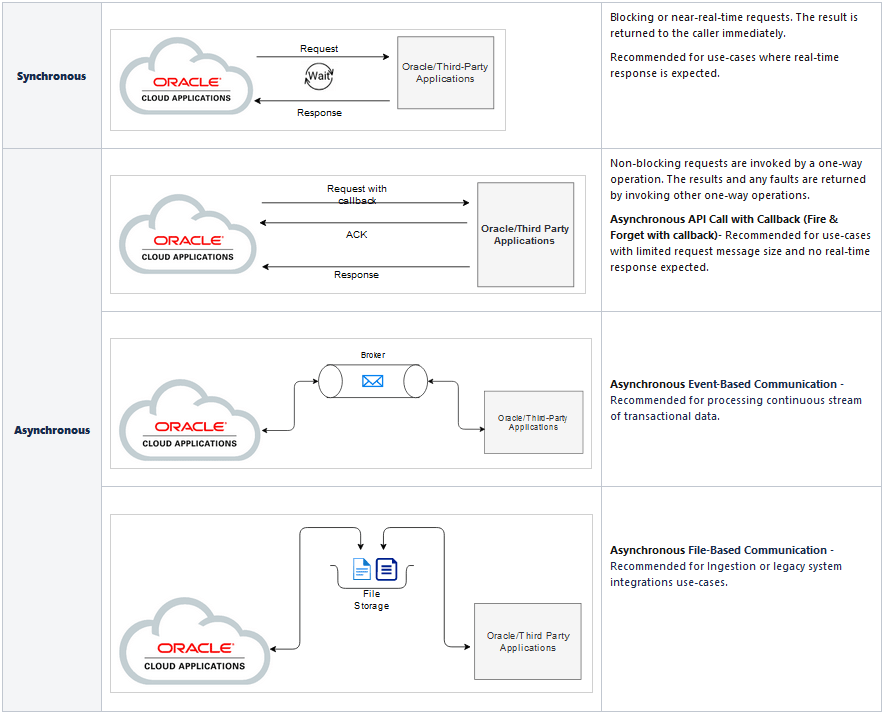The image size is (884, 715).
Task: Click the Response label in the Synchronous diagram
Action: tap(318, 113)
